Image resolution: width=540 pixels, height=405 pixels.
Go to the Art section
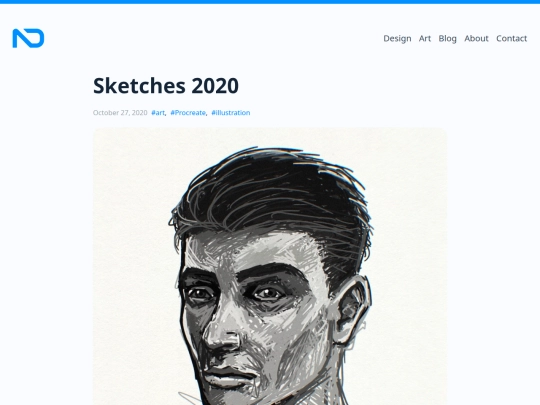(x=425, y=39)
